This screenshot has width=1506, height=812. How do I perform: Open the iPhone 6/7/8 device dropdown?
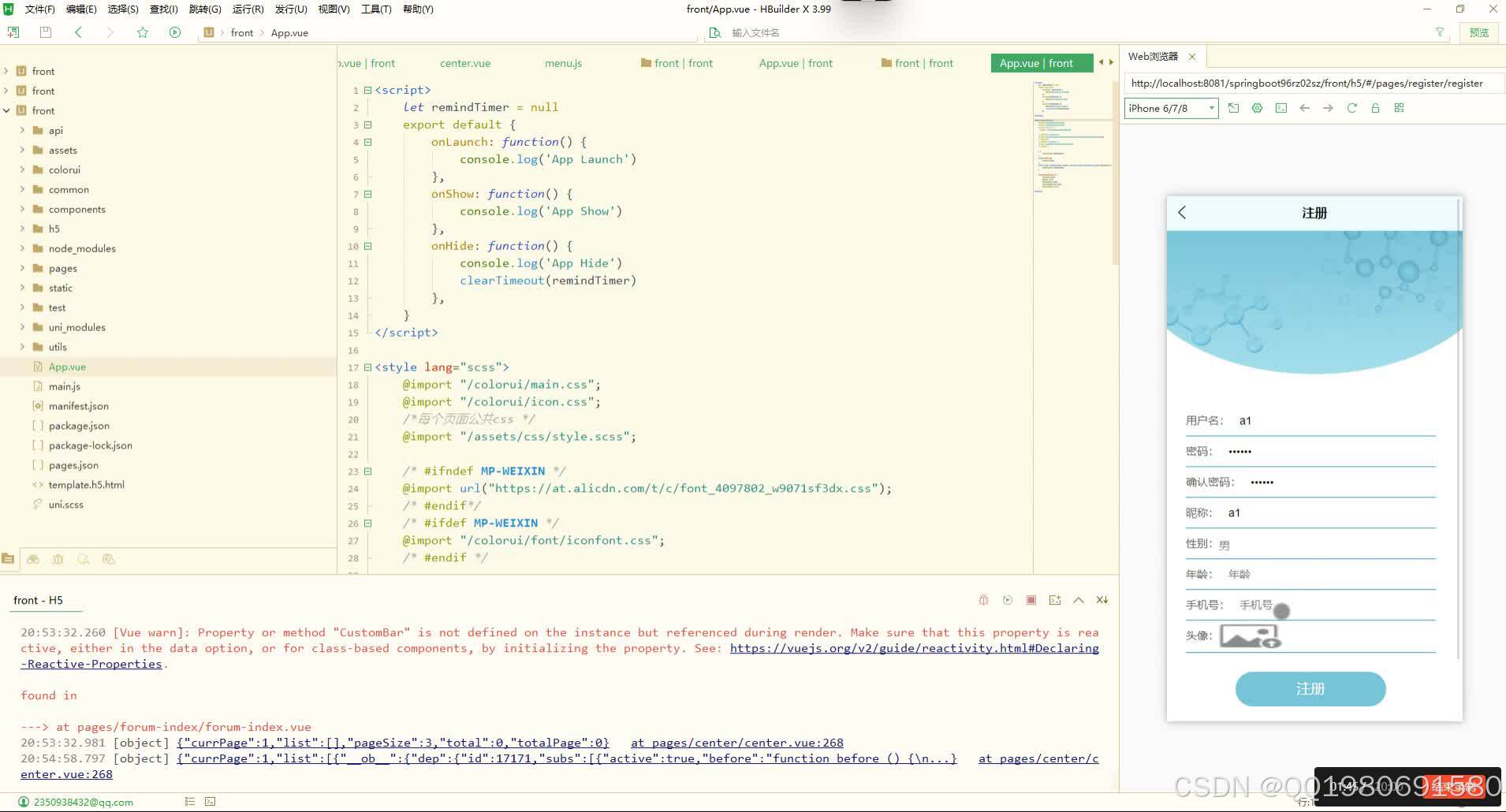click(1171, 108)
